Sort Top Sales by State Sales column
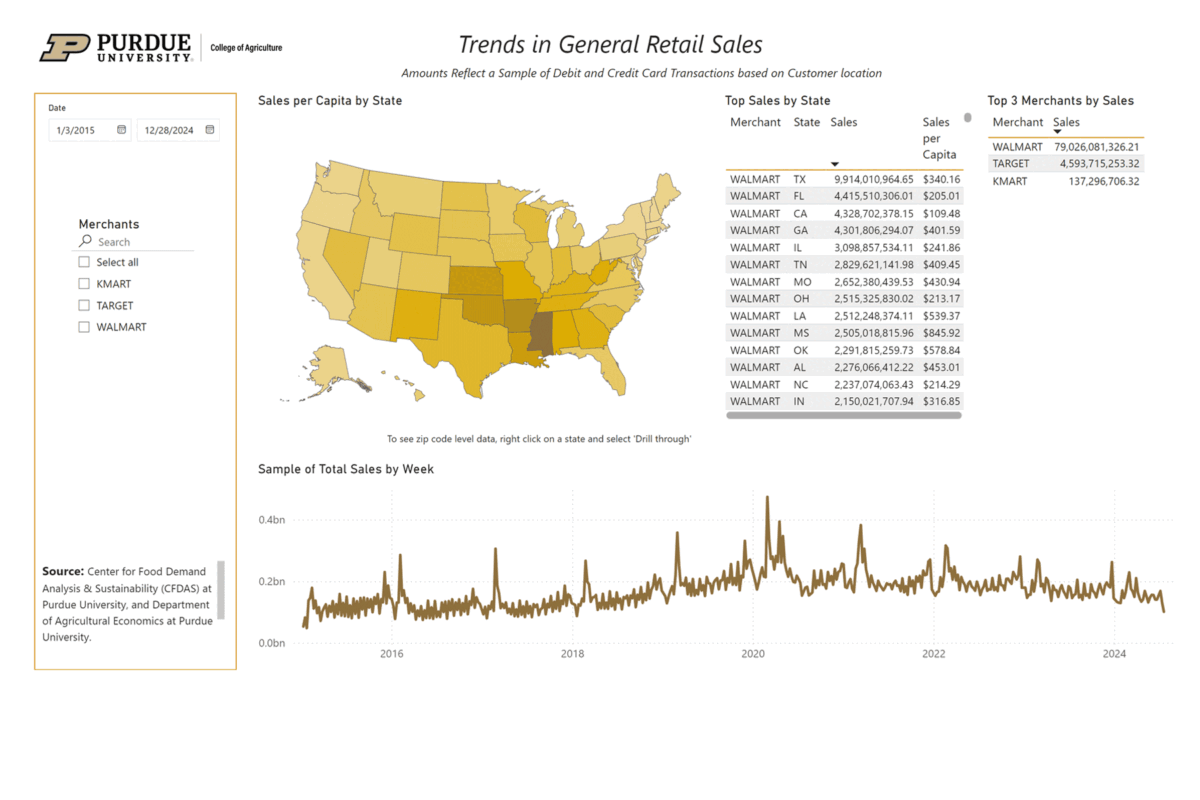Screen dimensions: 1200x800 click(x=844, y=122)
